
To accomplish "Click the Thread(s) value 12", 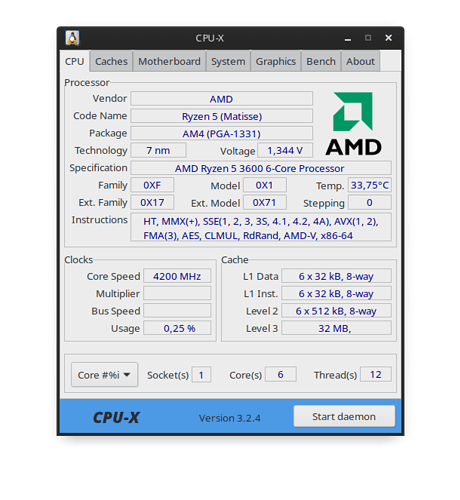I will tap(376, 375).
